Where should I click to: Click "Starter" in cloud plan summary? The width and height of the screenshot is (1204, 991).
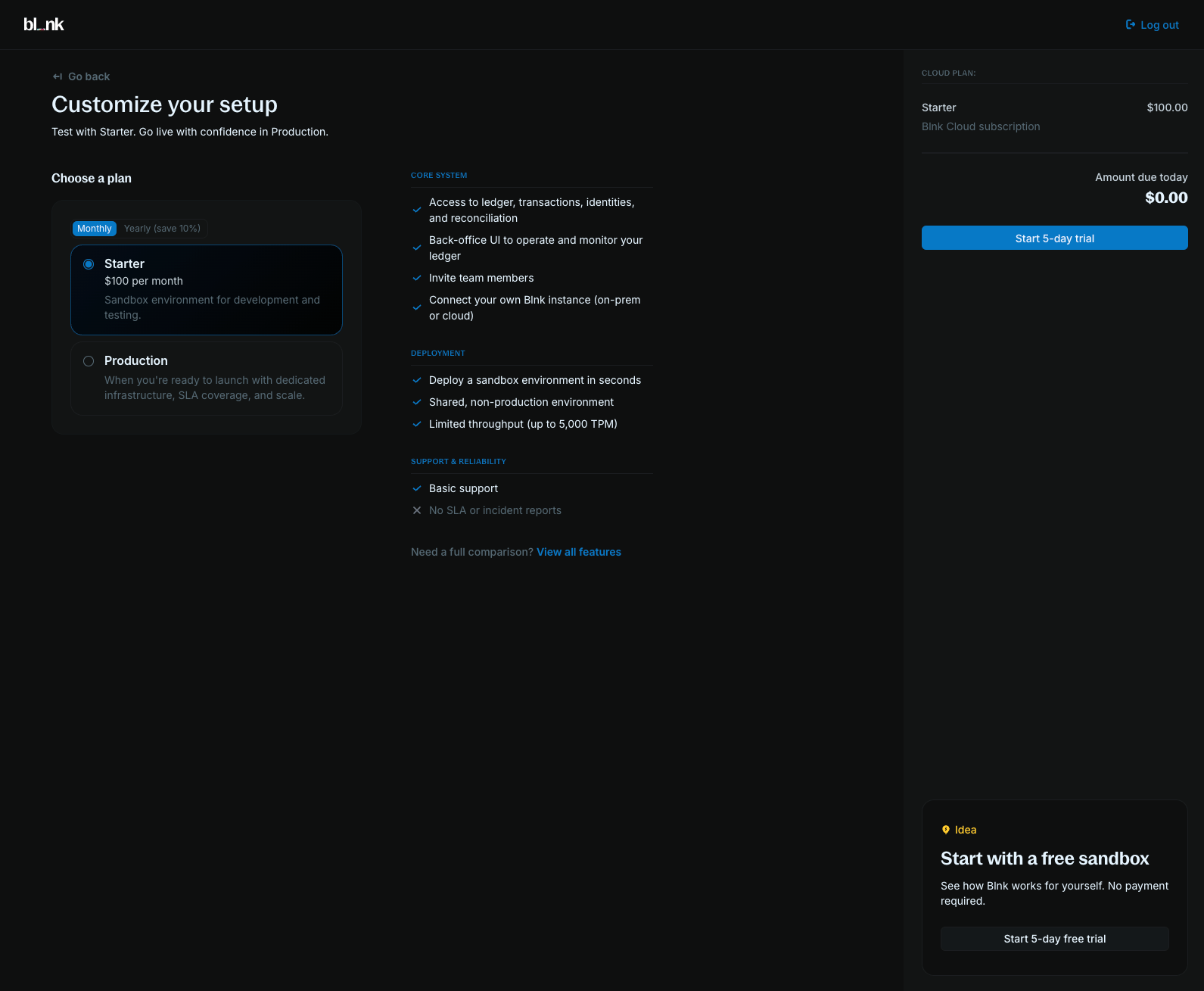pos(939,108)
